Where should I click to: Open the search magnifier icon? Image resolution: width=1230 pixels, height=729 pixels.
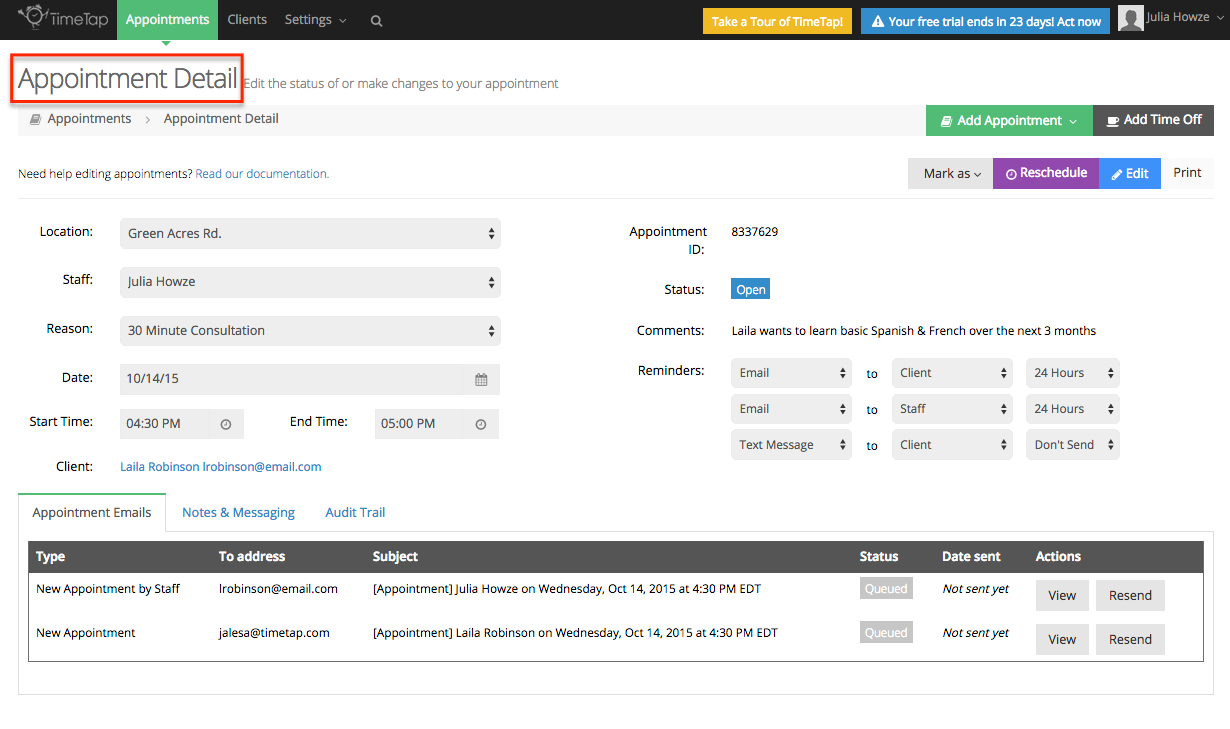376,20
